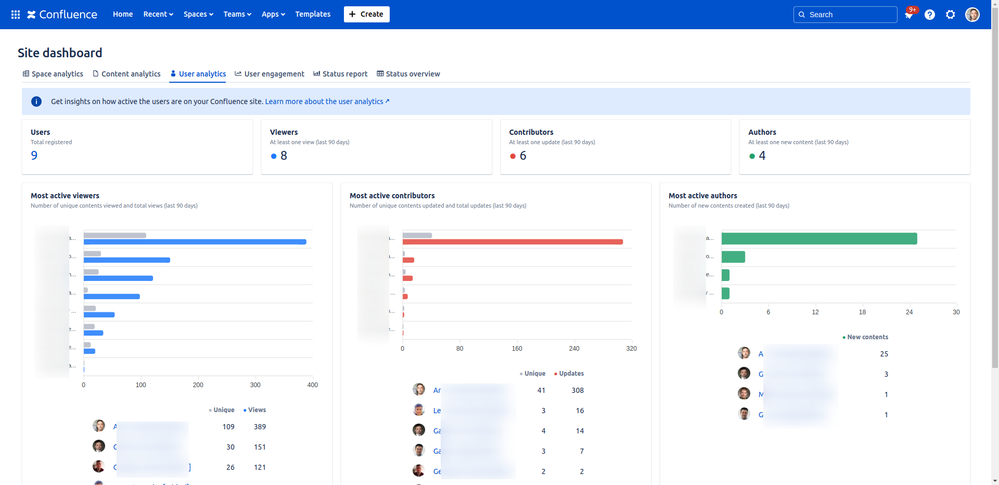
Task: Expand the Recent dropdown menu
Action: tap(158, 15)
